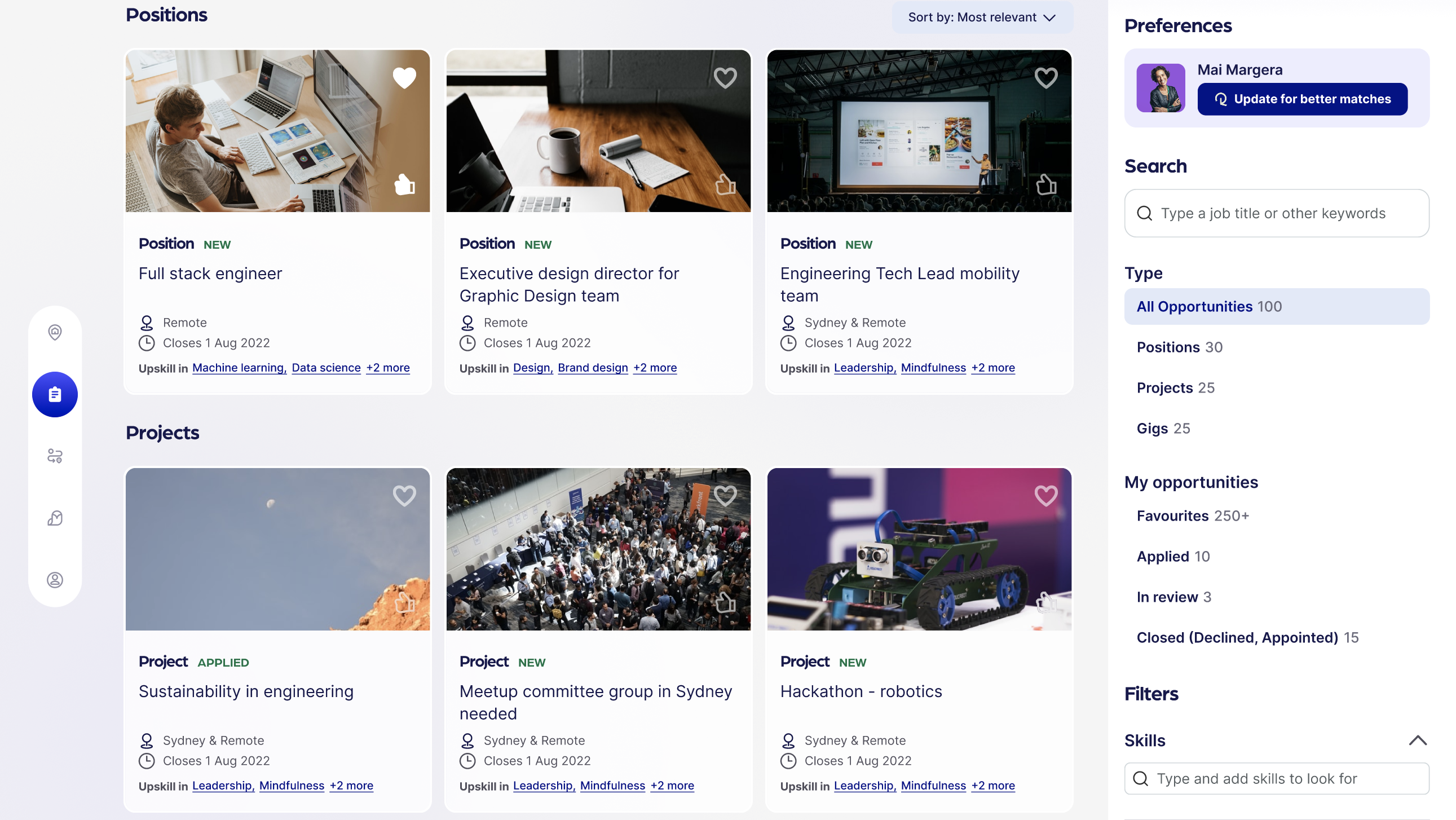Open the pathways route sidebar icon
This screenshot has width=1456, height=820.
point(55,456)
